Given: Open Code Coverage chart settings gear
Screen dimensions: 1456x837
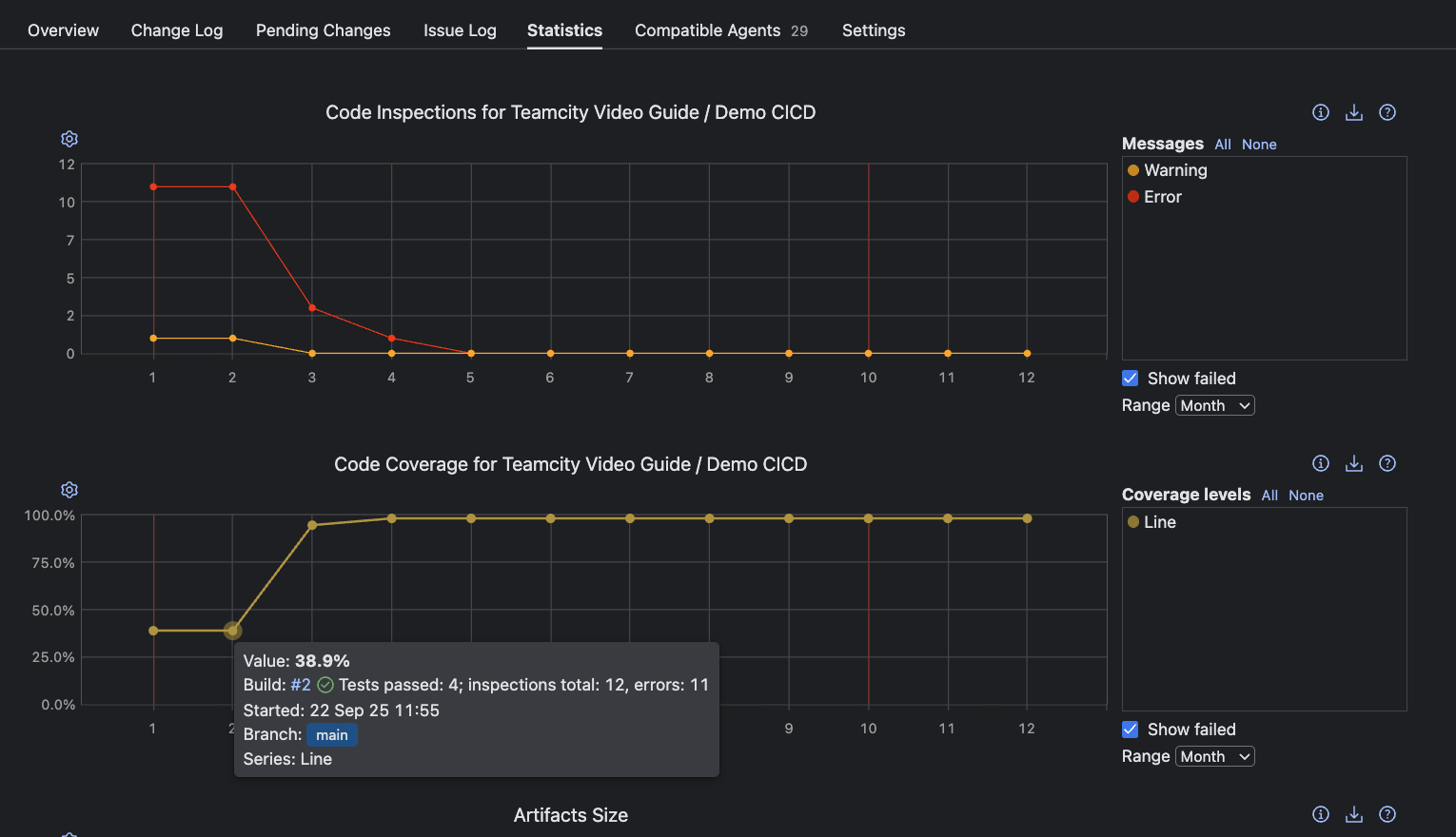Looking at the screenshot, I should tap(69, 490).
